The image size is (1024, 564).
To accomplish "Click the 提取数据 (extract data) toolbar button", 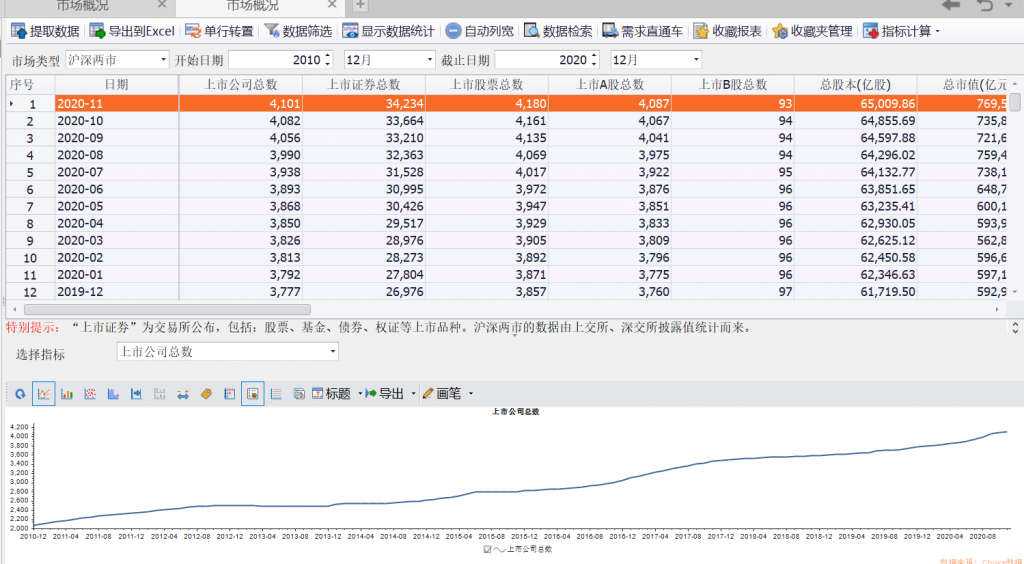I will [x=44, y=31].
